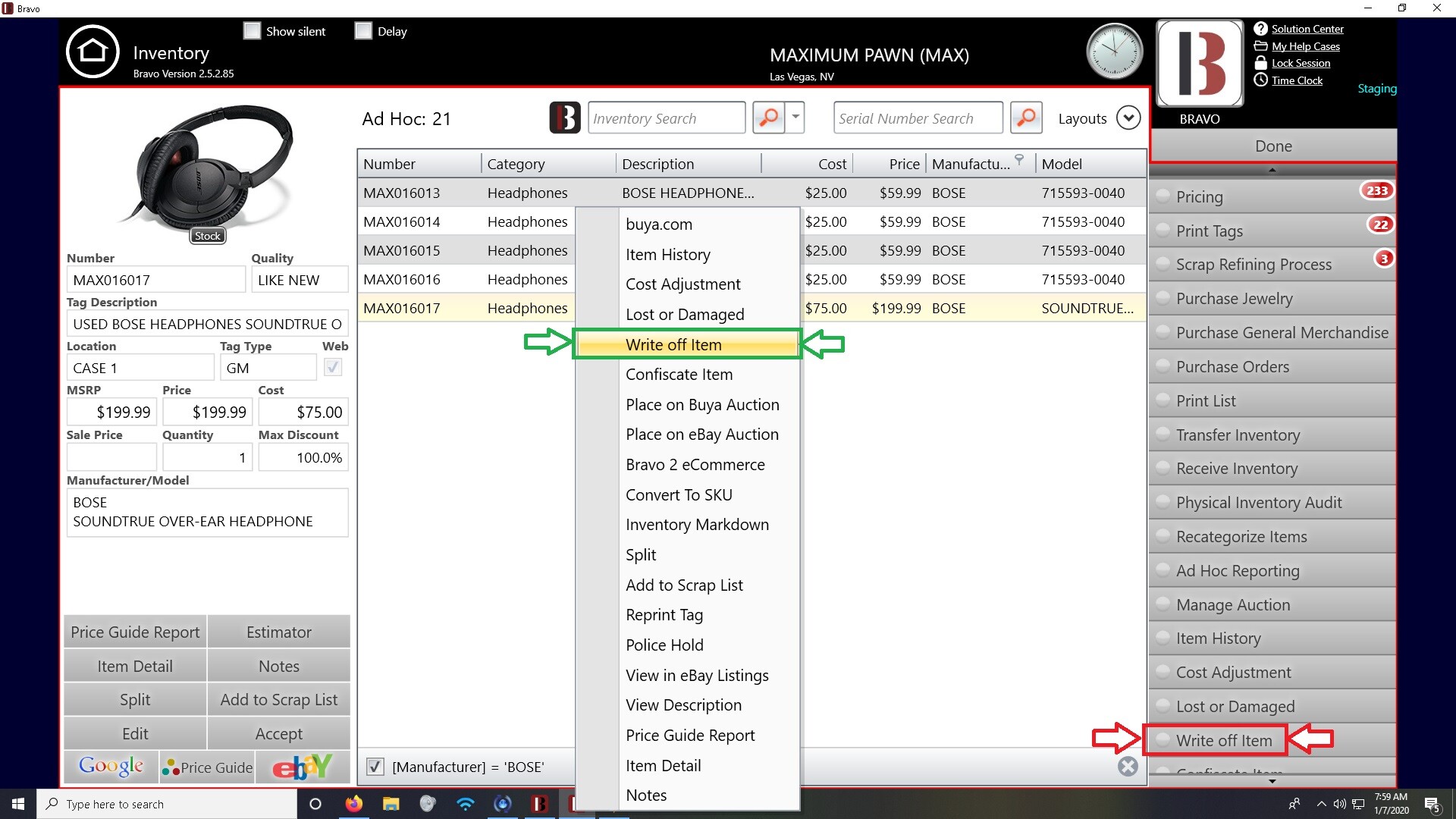Run serial number search with magnifier button

coord(1026,118)
